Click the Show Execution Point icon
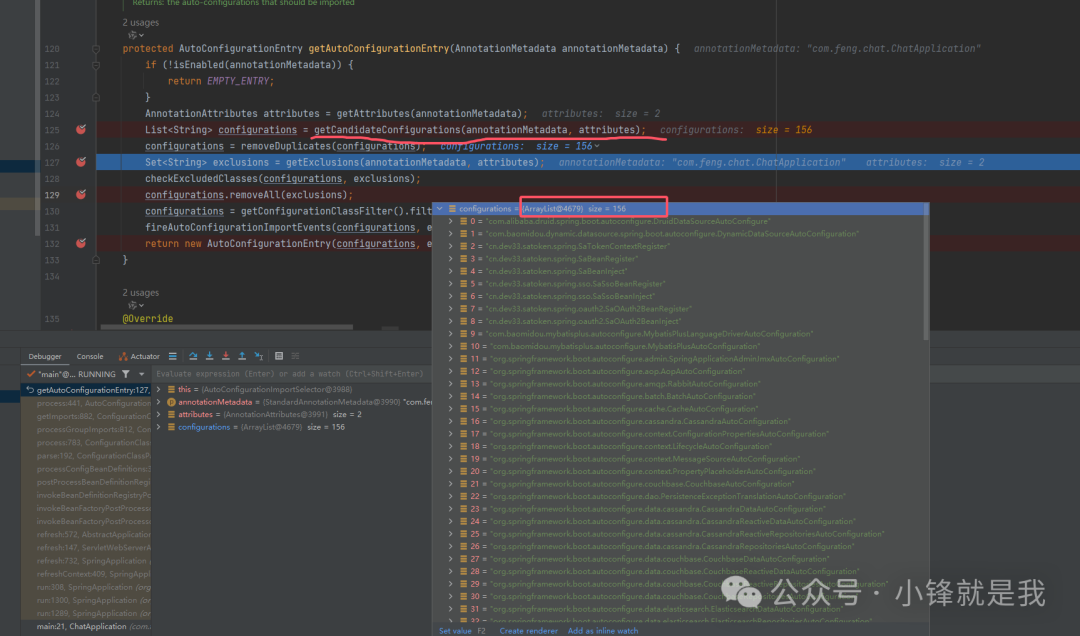 click(x=173, y=356)
